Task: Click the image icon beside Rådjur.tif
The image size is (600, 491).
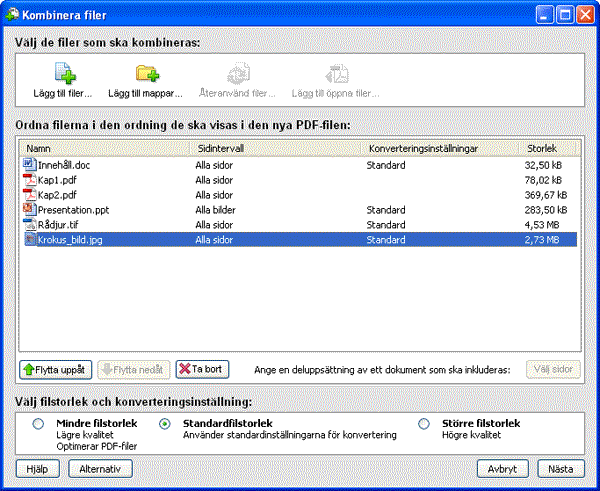Action: point(29,225)
